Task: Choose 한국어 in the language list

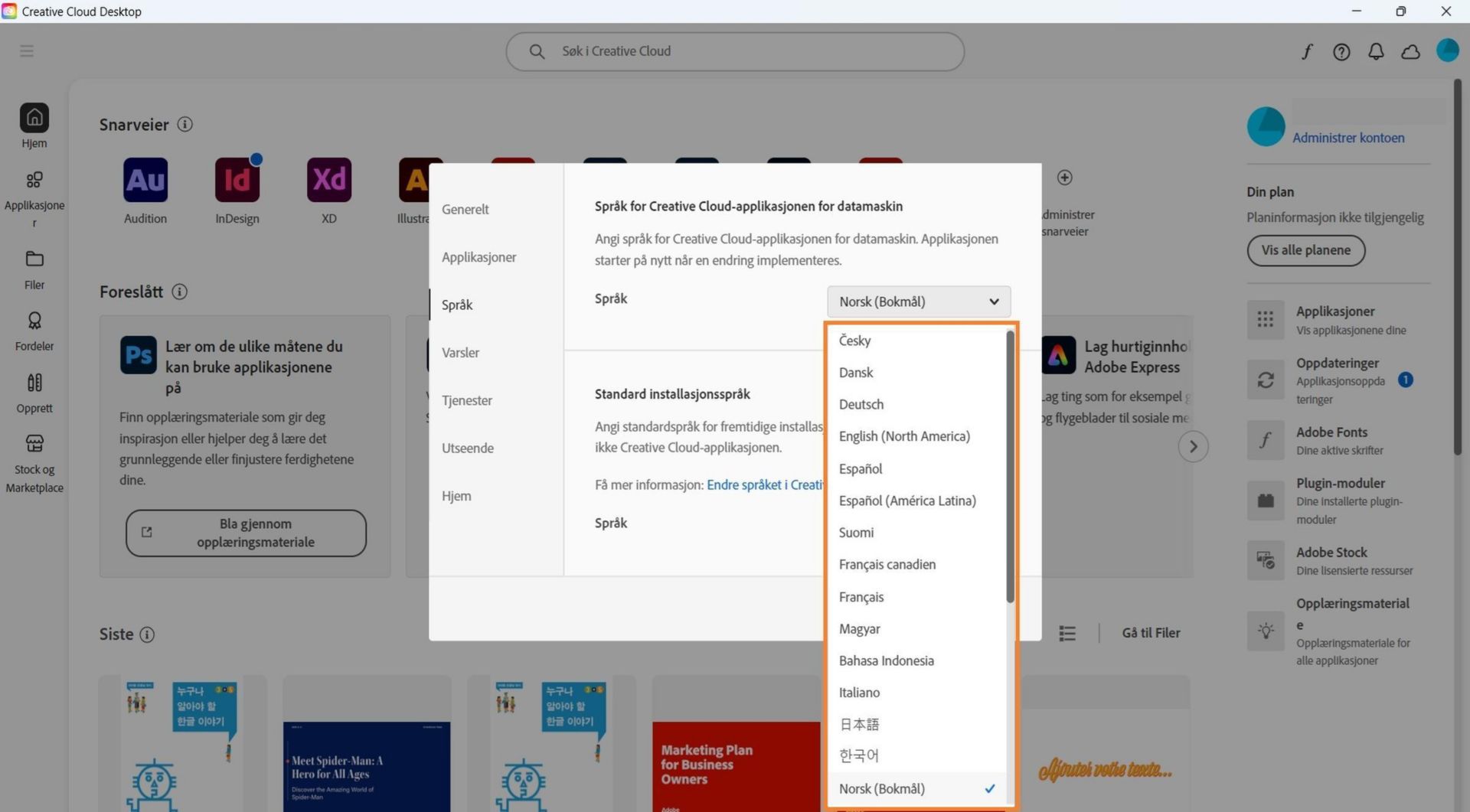Action: 917,756
